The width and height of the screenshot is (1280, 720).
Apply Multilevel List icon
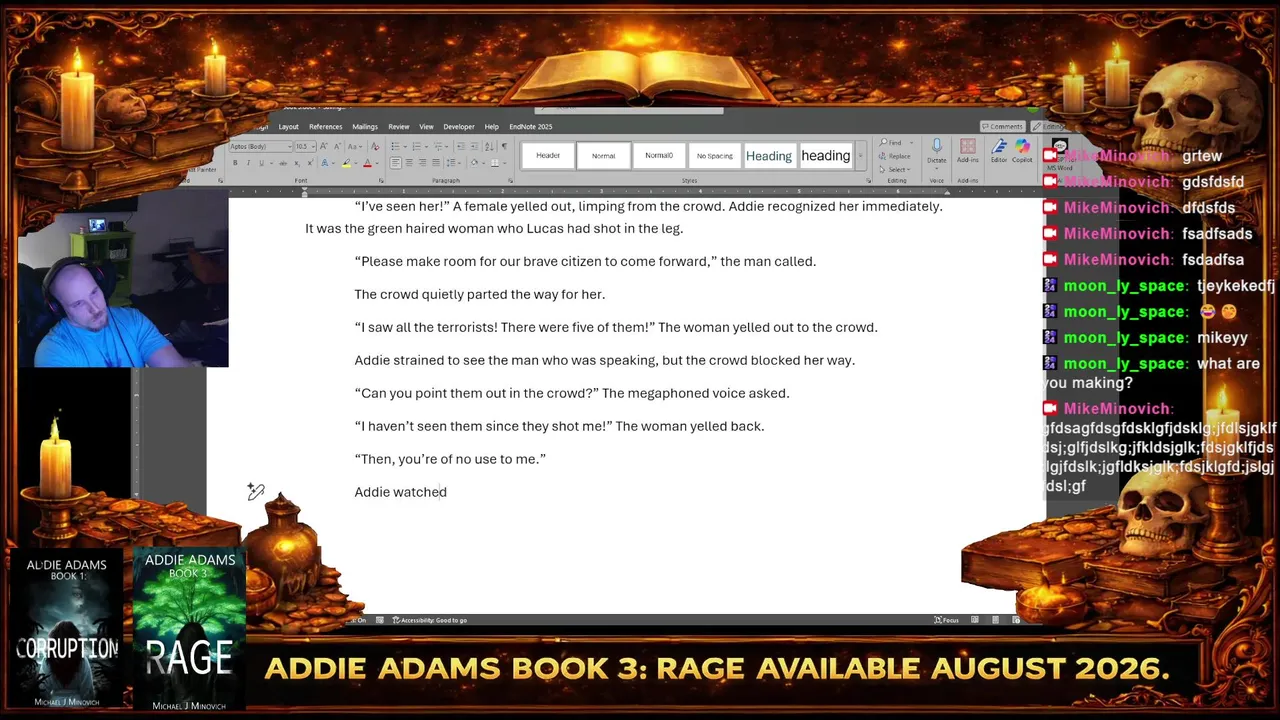438,146
